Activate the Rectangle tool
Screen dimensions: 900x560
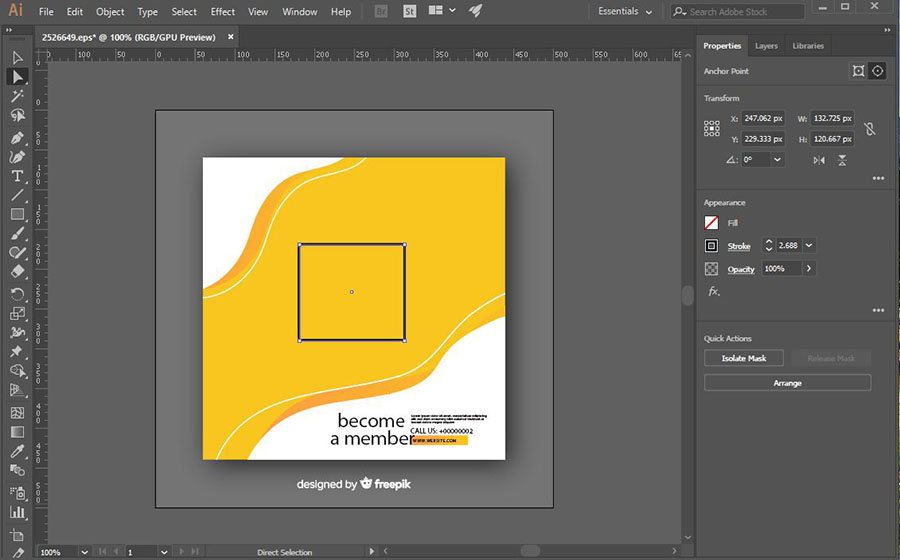pos(17,214)
